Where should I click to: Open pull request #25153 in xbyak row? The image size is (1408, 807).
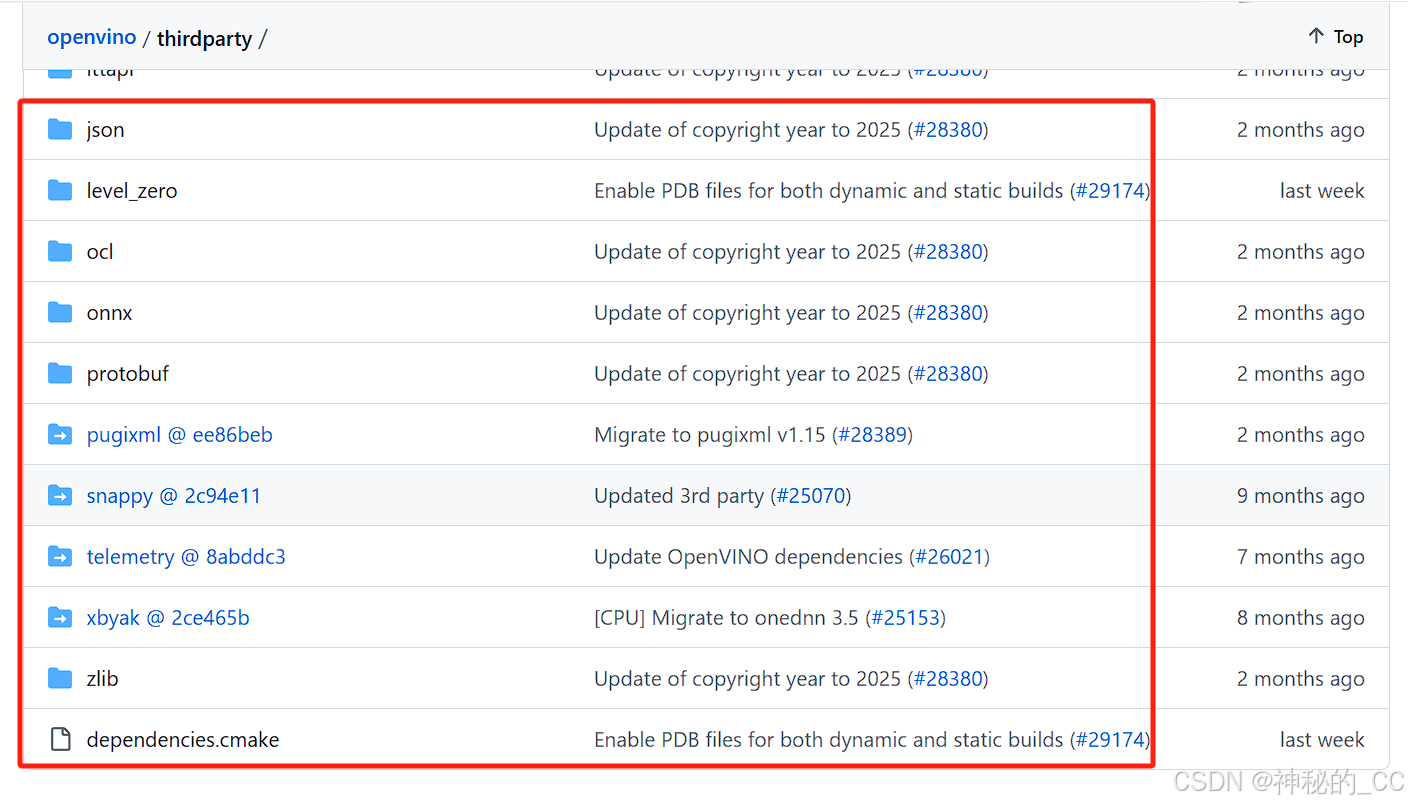[905, 618]
